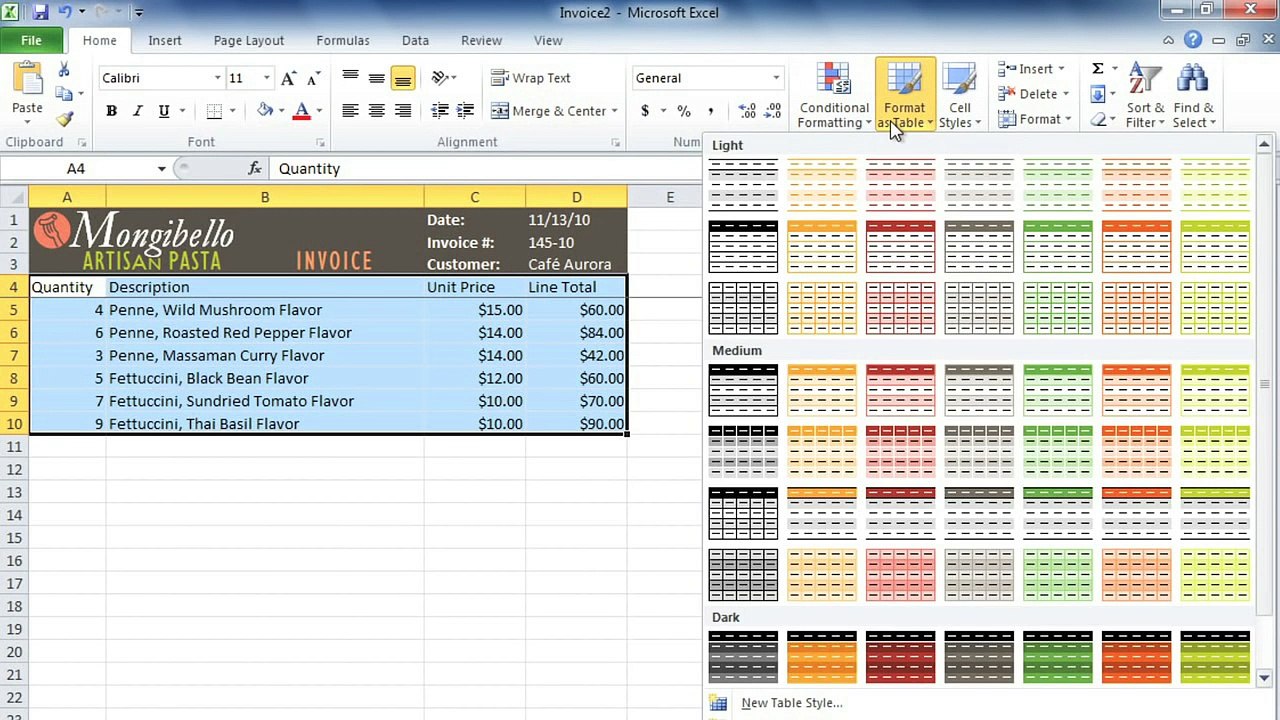Apply Percent Style format
Viewport: 1280px width, 720px height.
click(684, 111)
